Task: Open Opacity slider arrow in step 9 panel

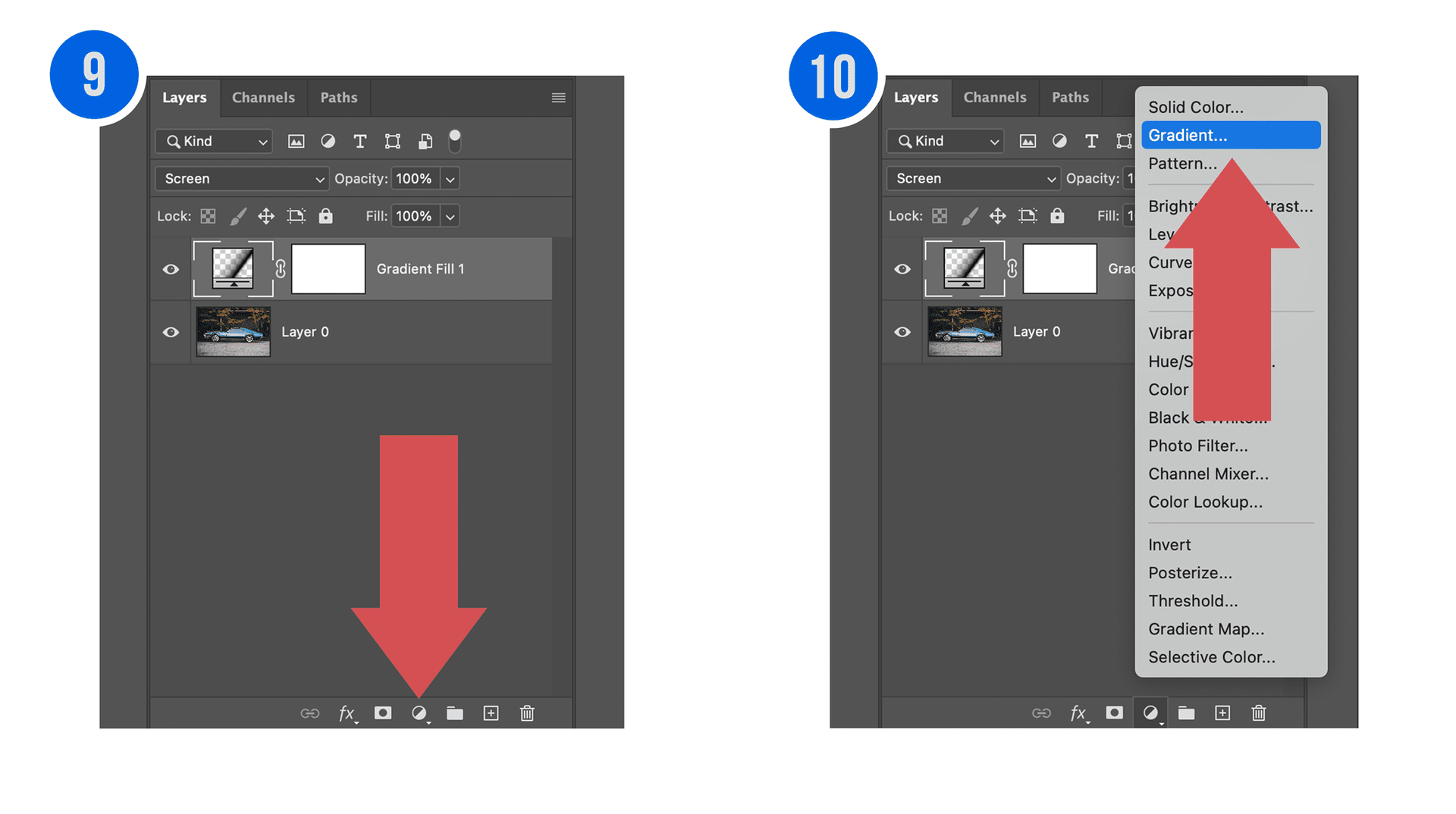Action: pyautogui.click(x=450, y=179)
